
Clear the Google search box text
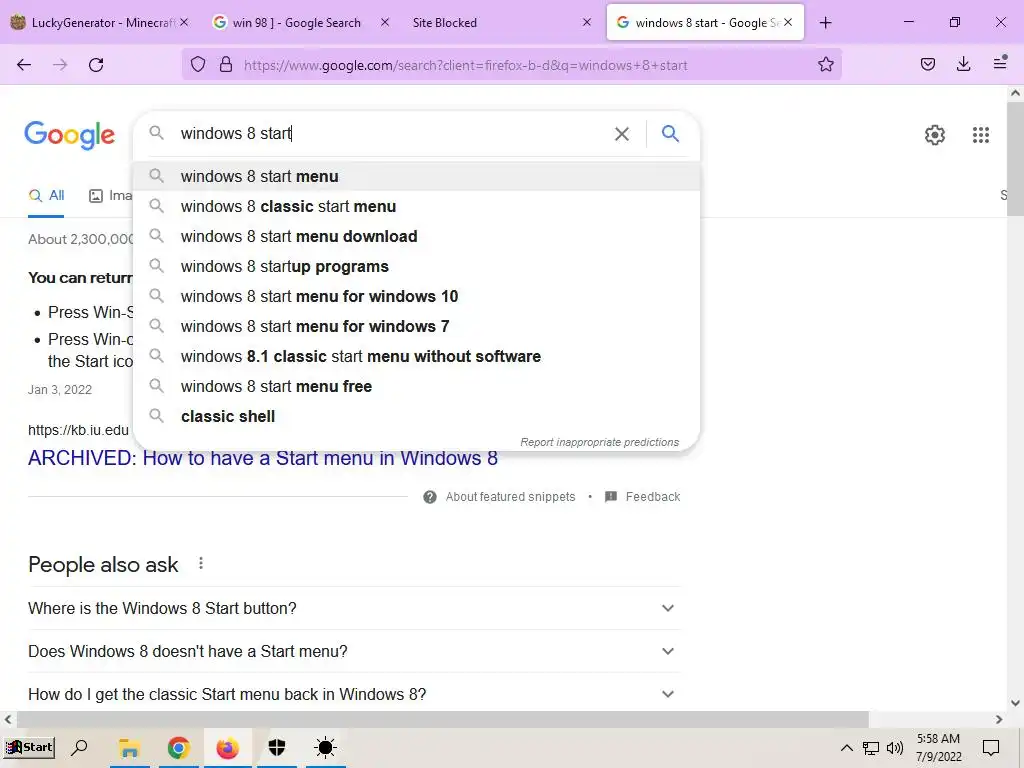(x=622, y=134)
